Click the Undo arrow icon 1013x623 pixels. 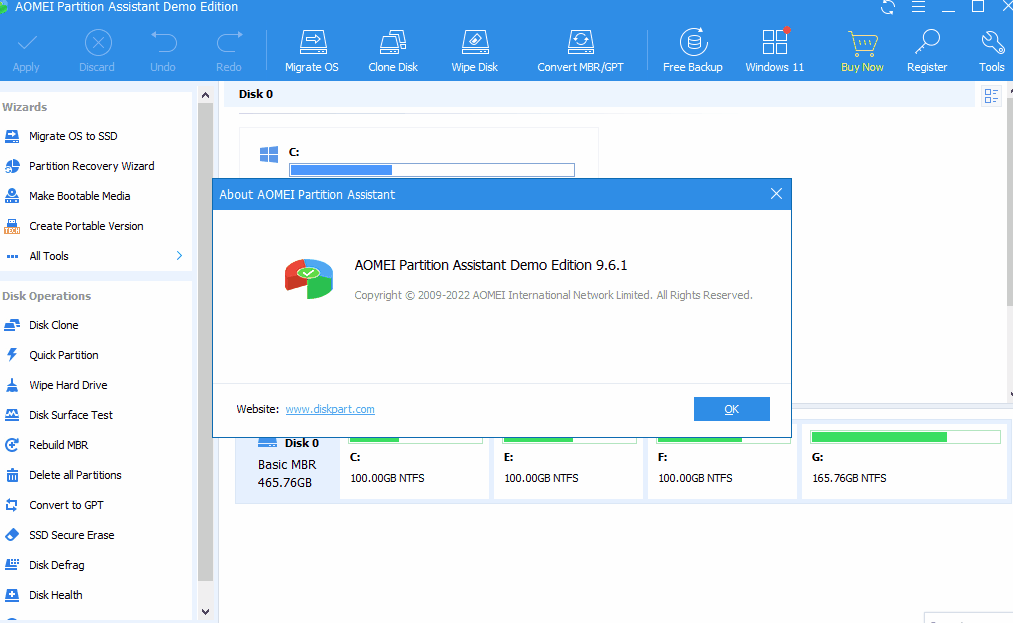163,43
